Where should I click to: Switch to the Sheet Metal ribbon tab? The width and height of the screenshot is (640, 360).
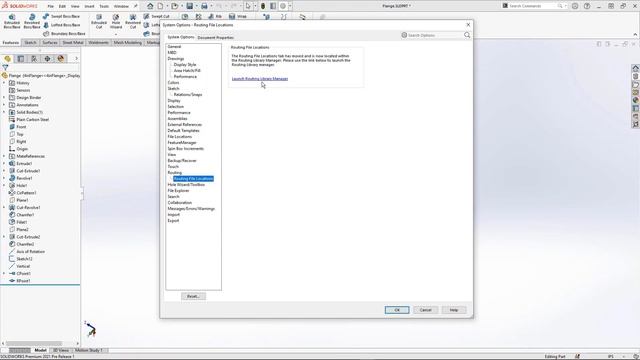(73, 42)
